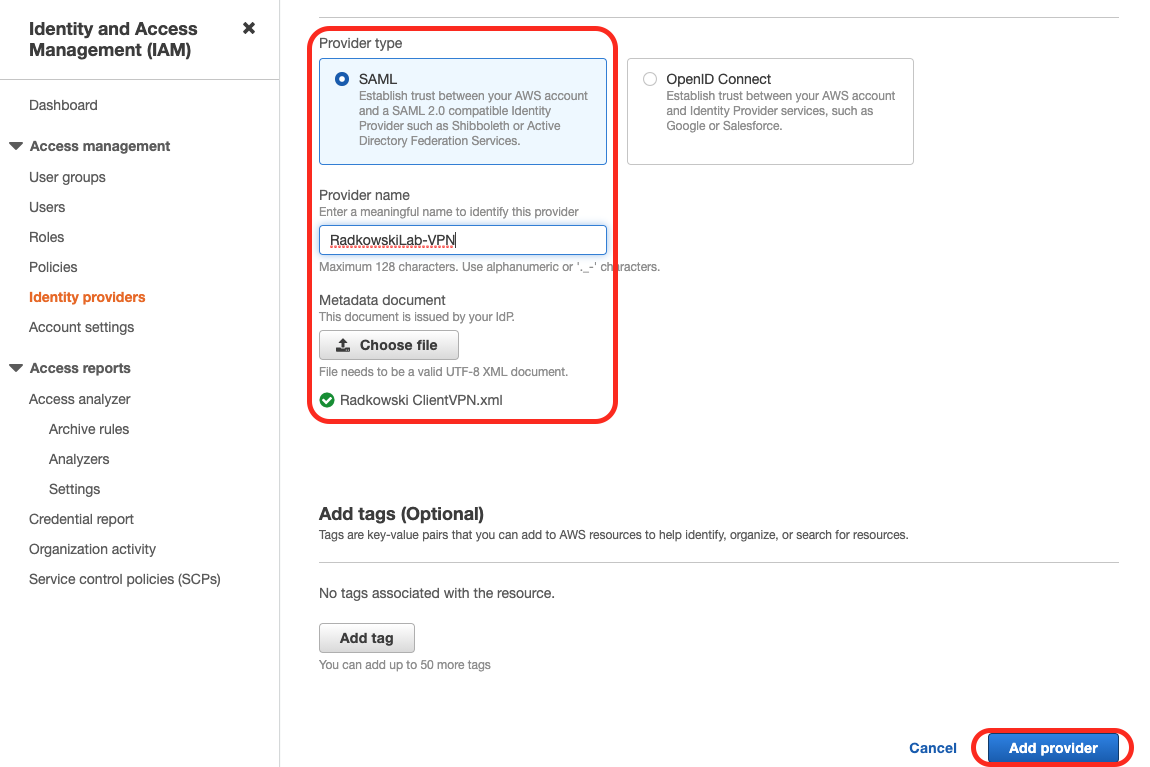Click the OpenID Connect description text
This screenshot has width=1150, height=767.
pos(780,111)
